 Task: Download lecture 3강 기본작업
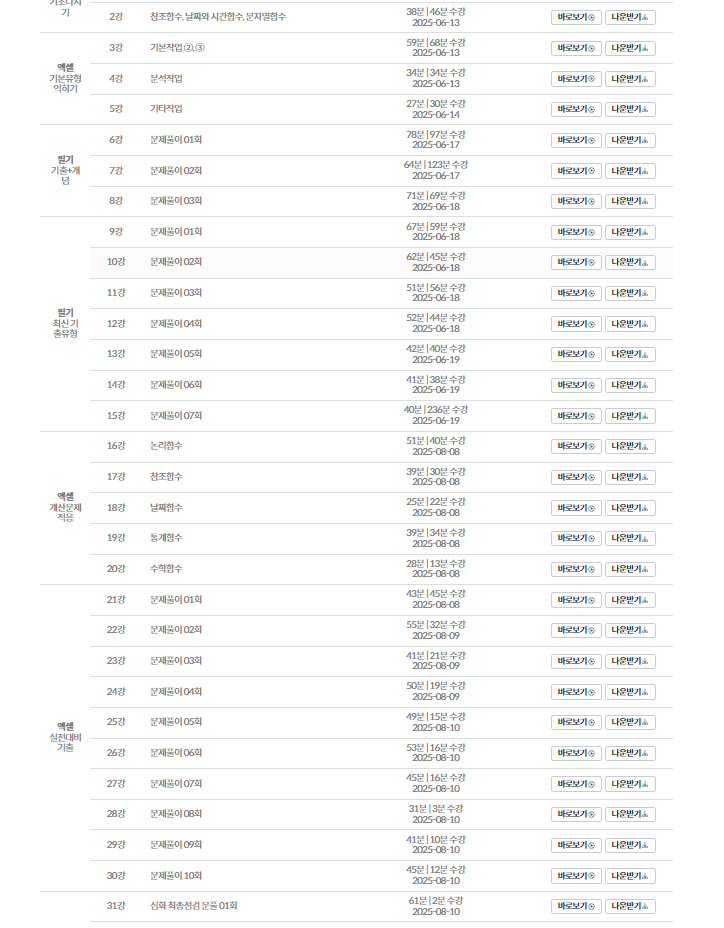click(630, 48)
